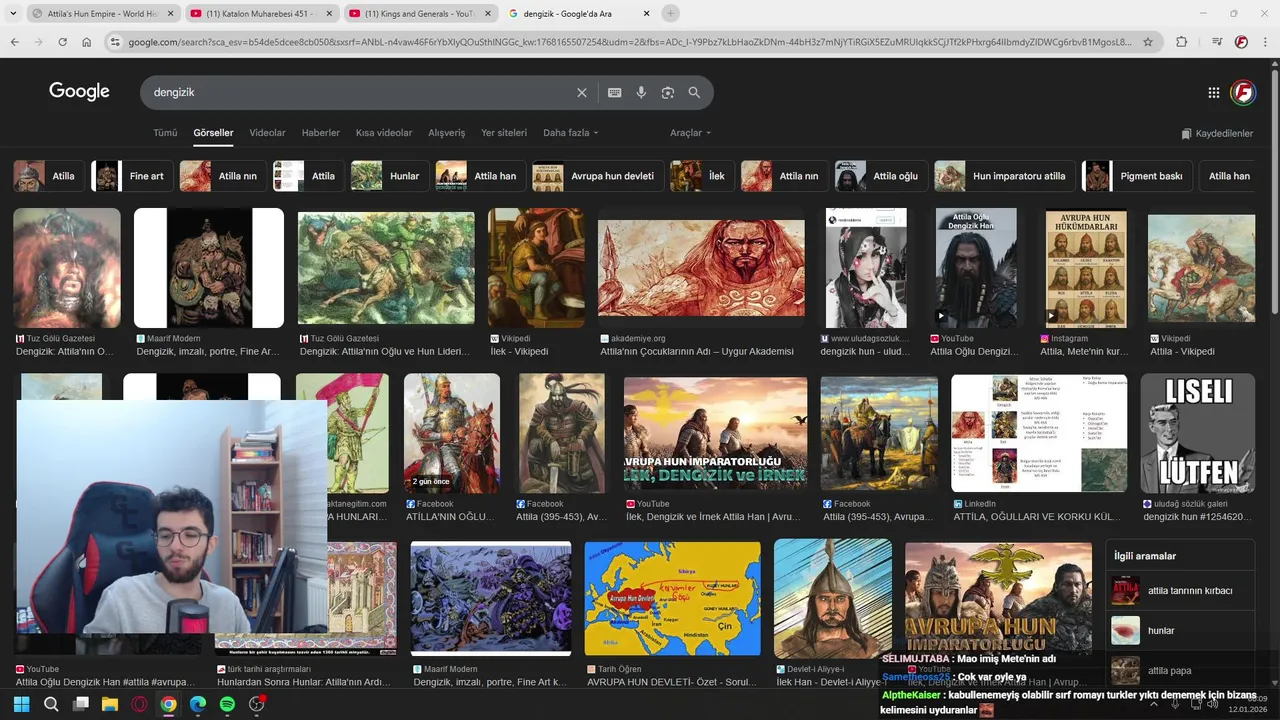Go back to previous page

pos(14,42)
